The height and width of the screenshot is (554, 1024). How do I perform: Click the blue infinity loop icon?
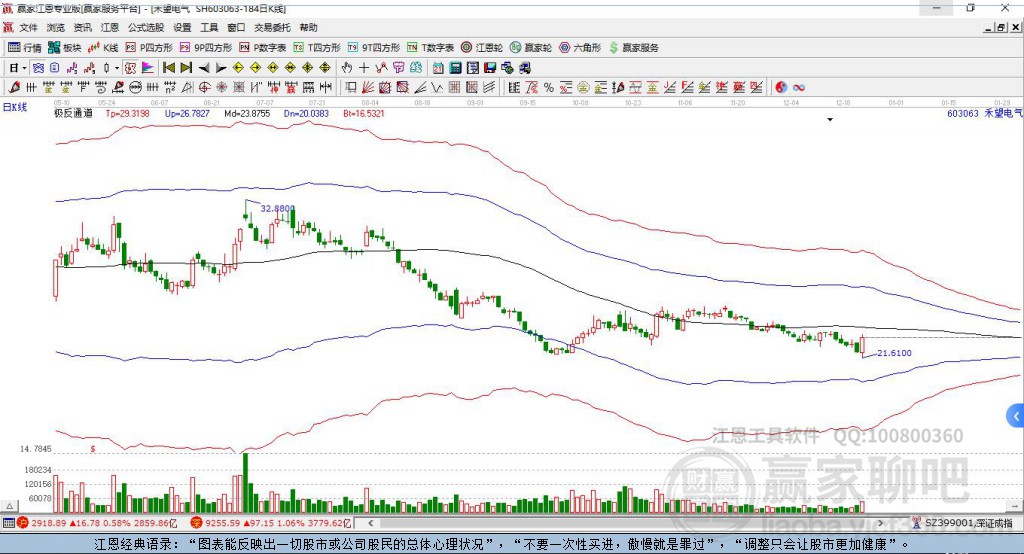coord(799,88)
